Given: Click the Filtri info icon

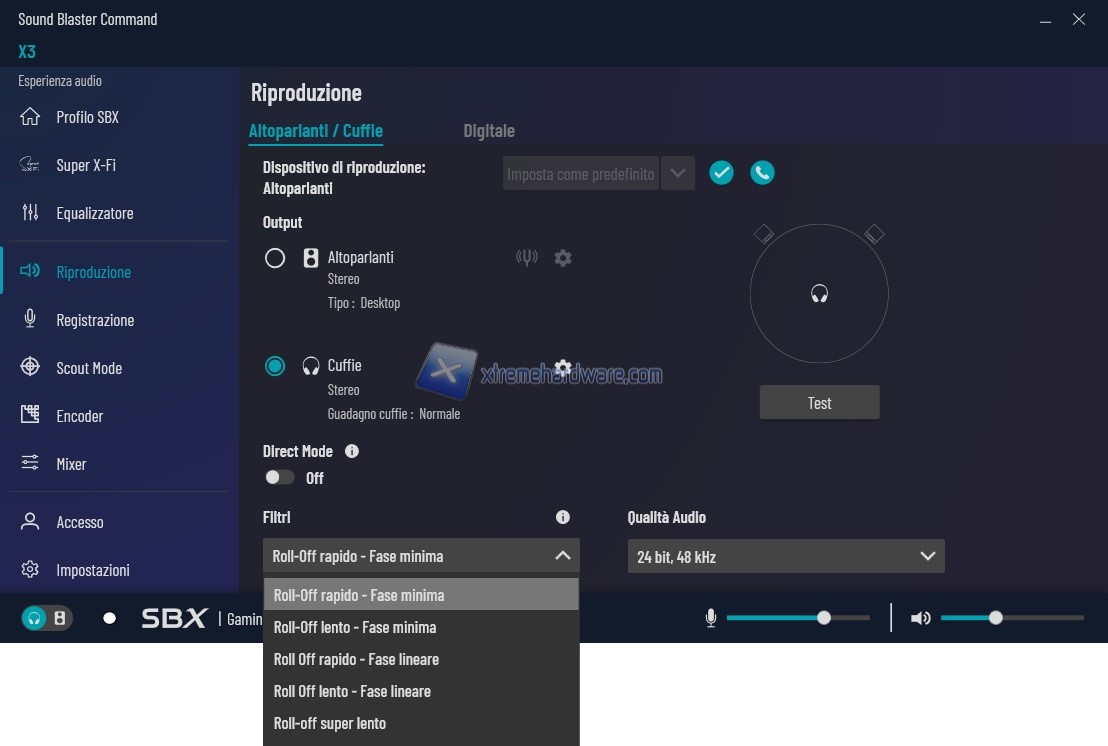Looking at the screenshot, I should [x=563, y=517].
